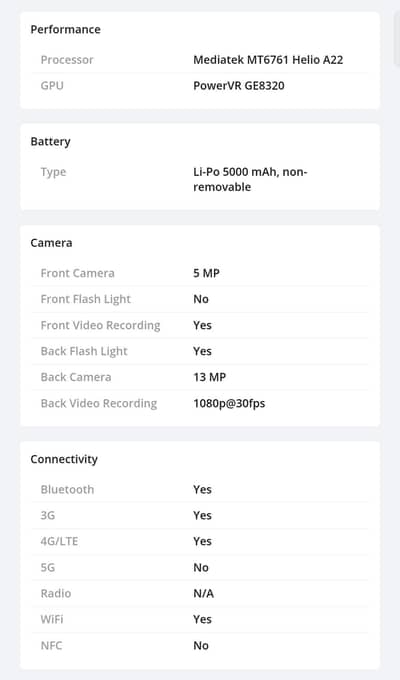The width and height of the screenshot is (400, 680).
Task: Select the 5 MP front camera value
Action: click(x=206, y=273)
